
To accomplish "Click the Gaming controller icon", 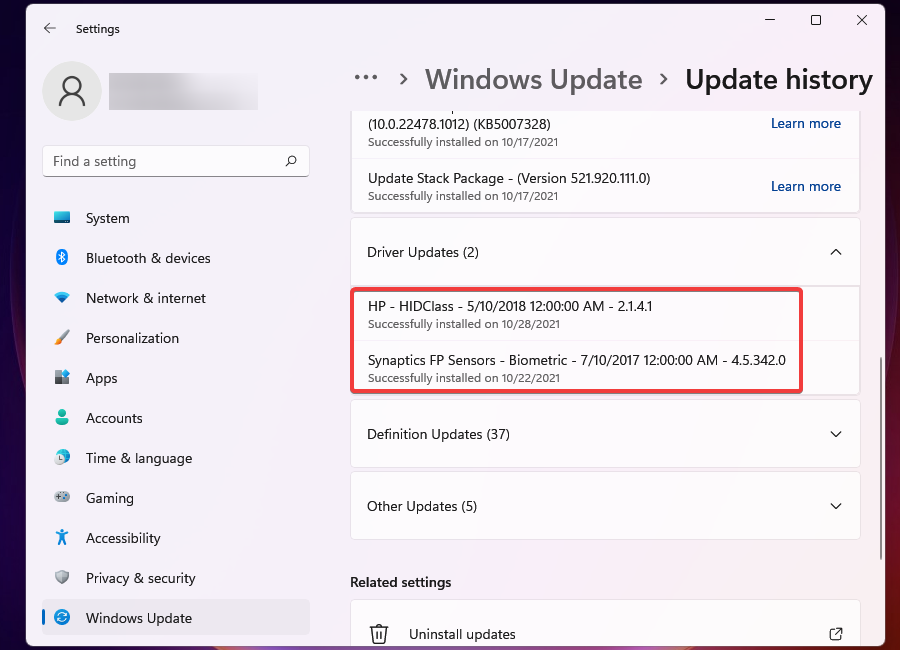I will click(62, 497).
